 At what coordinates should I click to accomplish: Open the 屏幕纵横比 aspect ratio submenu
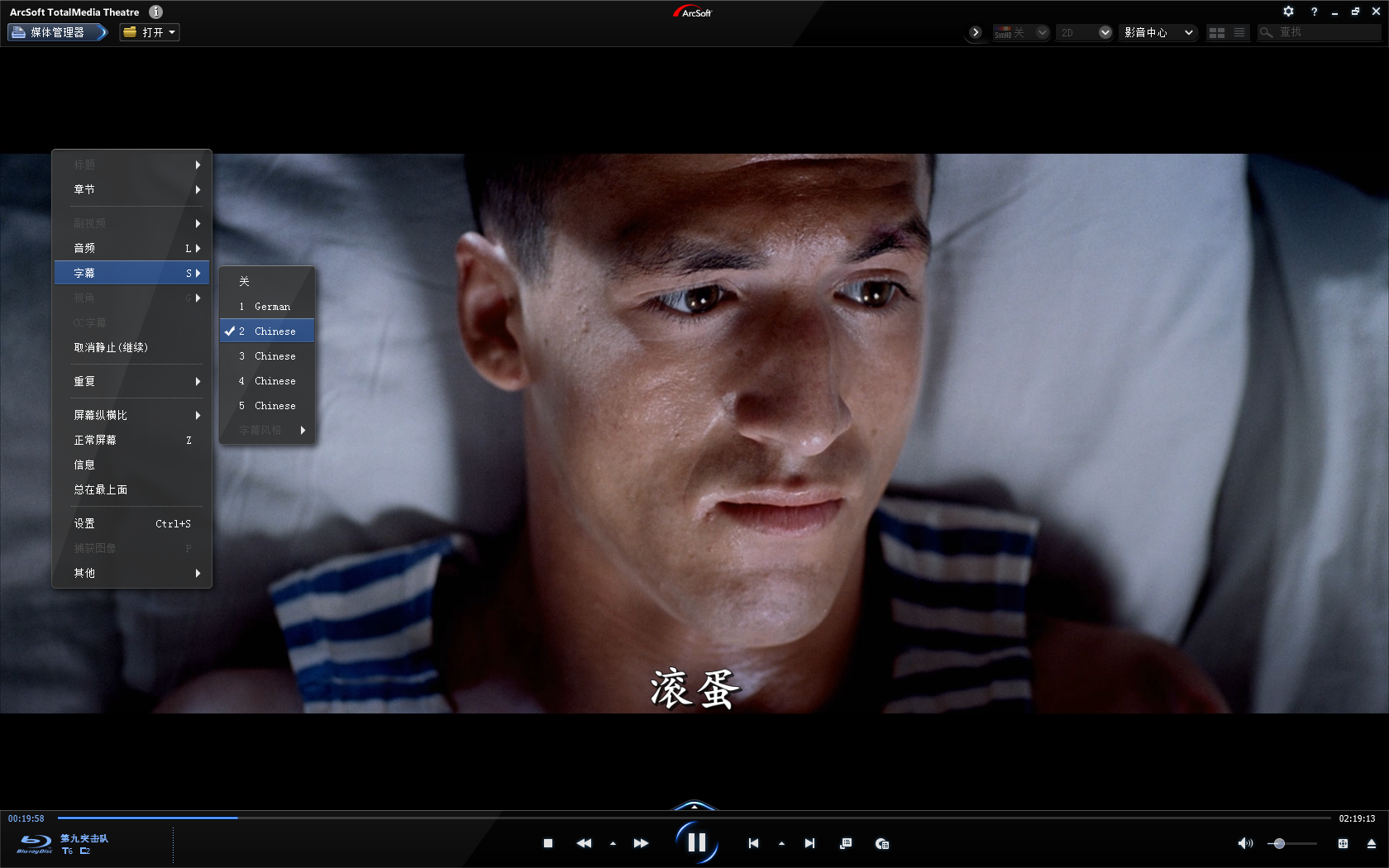132,415
